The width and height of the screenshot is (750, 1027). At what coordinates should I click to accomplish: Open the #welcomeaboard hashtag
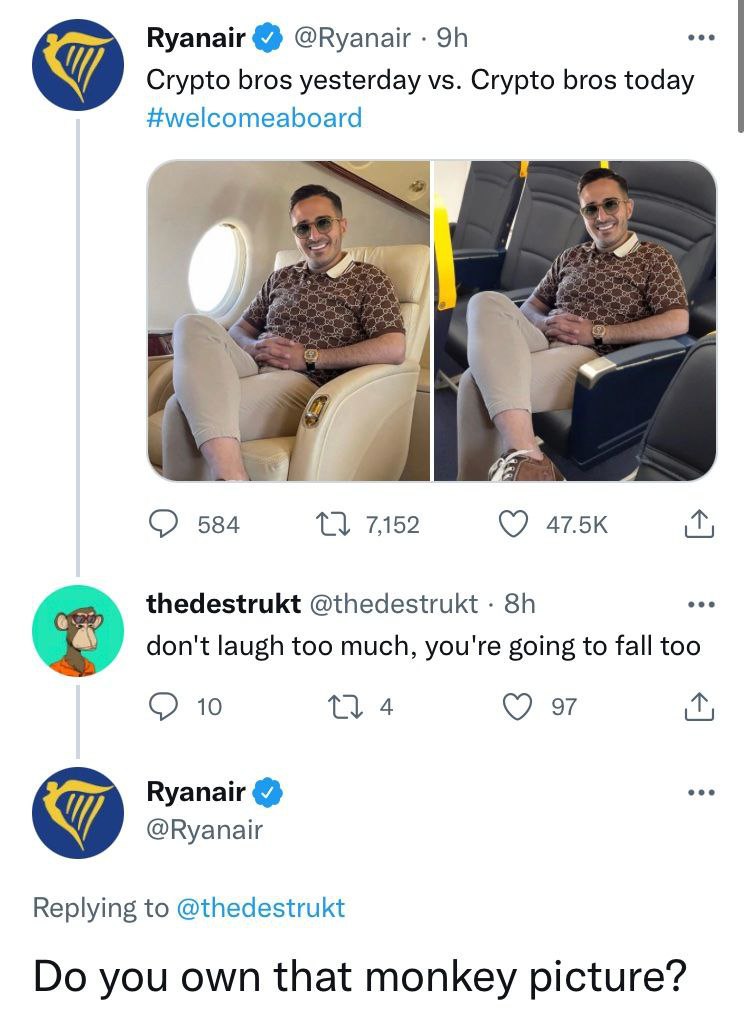pos(254,118)
